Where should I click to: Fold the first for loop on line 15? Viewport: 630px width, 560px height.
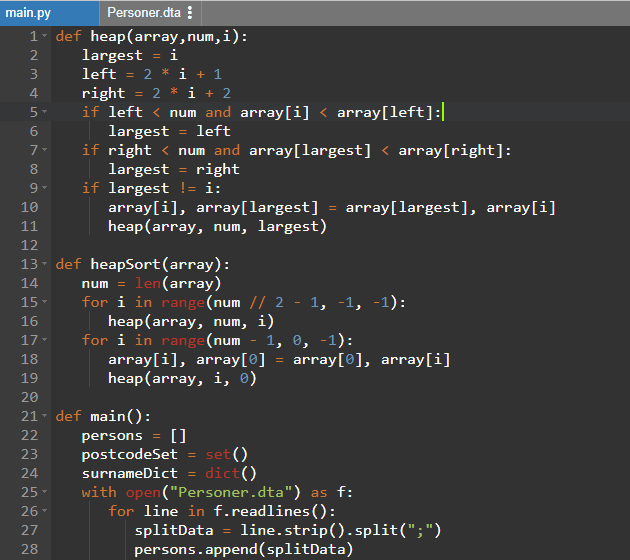pyautogui.click(x=44, y=302)
